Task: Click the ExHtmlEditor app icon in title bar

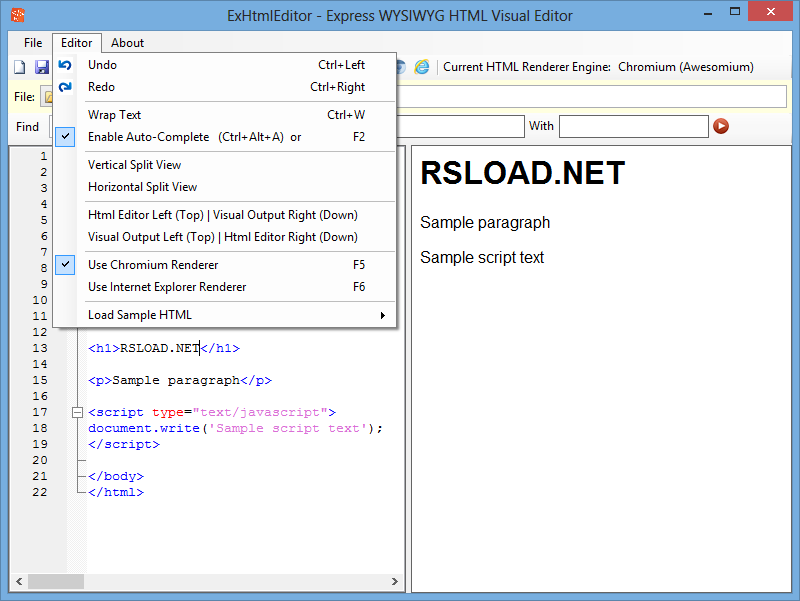Action: [x=18, y=15]
